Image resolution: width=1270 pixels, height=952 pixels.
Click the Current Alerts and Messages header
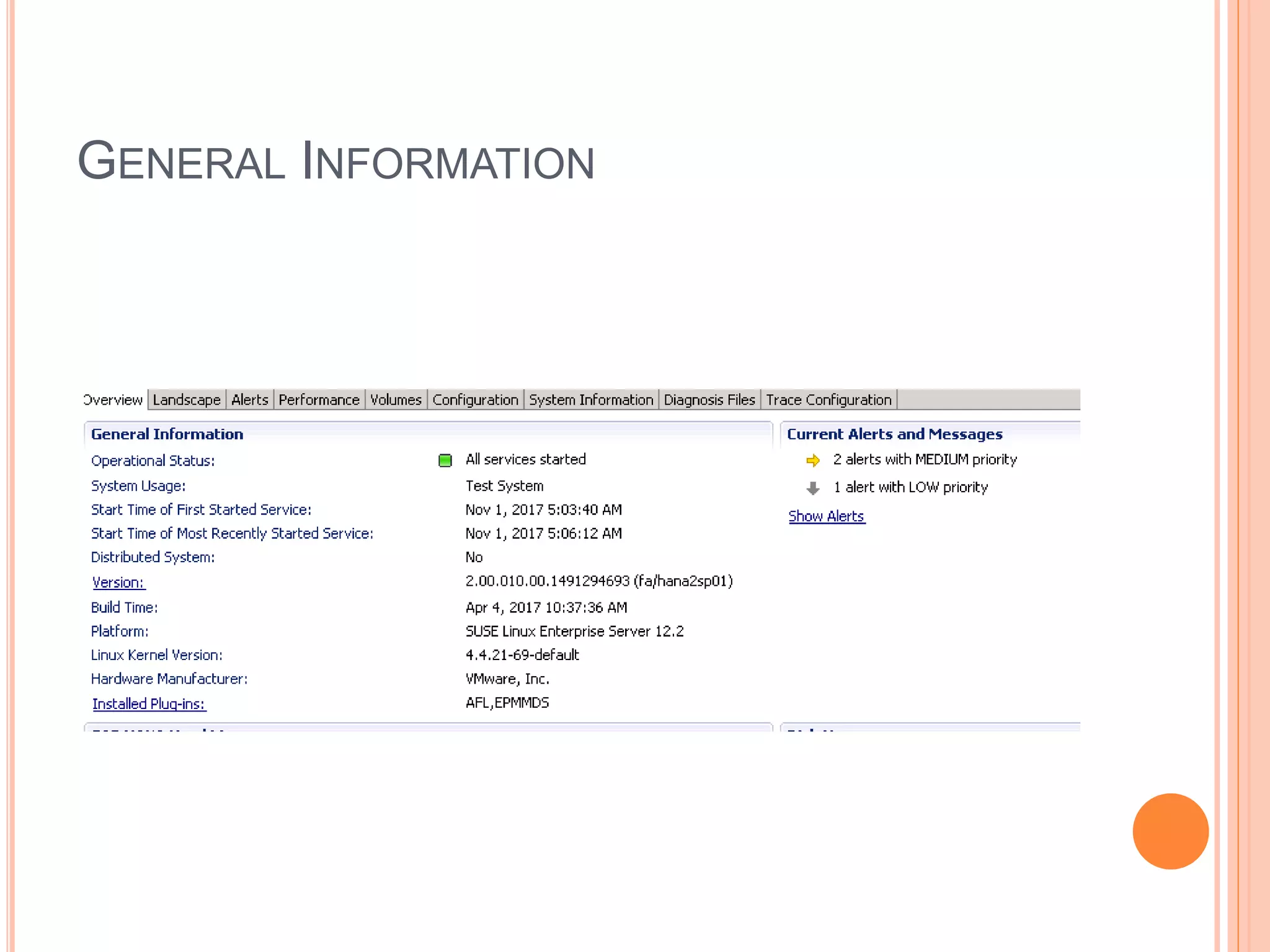[895, 434]
